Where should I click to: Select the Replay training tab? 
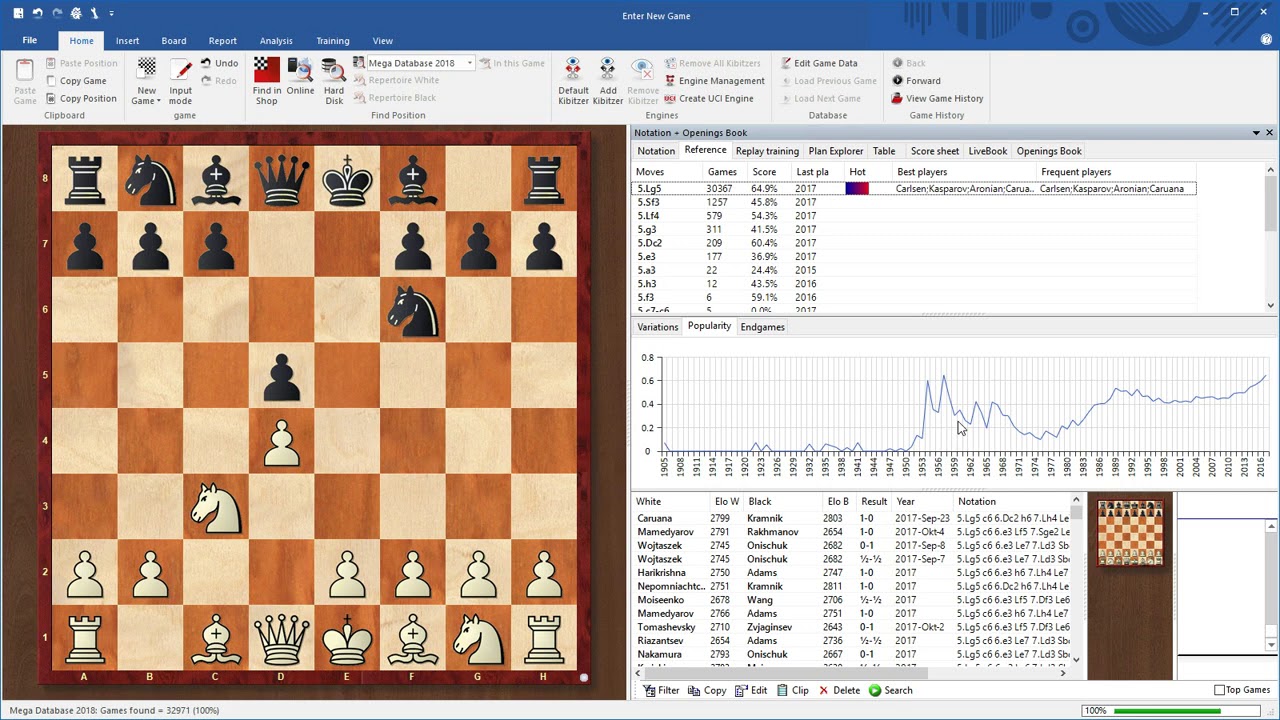point(767,151)
